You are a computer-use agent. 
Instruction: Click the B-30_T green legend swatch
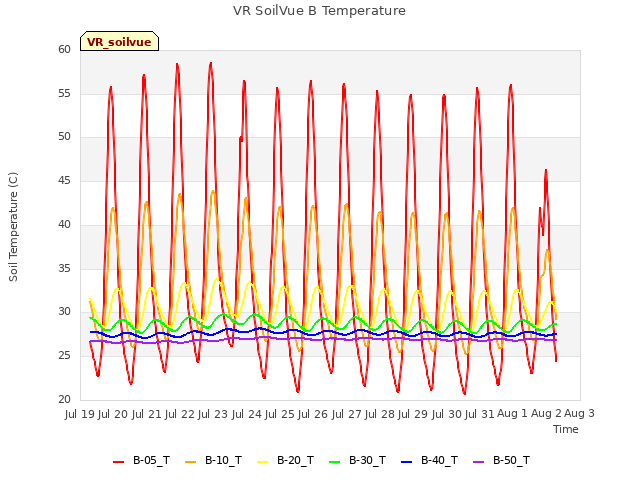click(334, 462)
